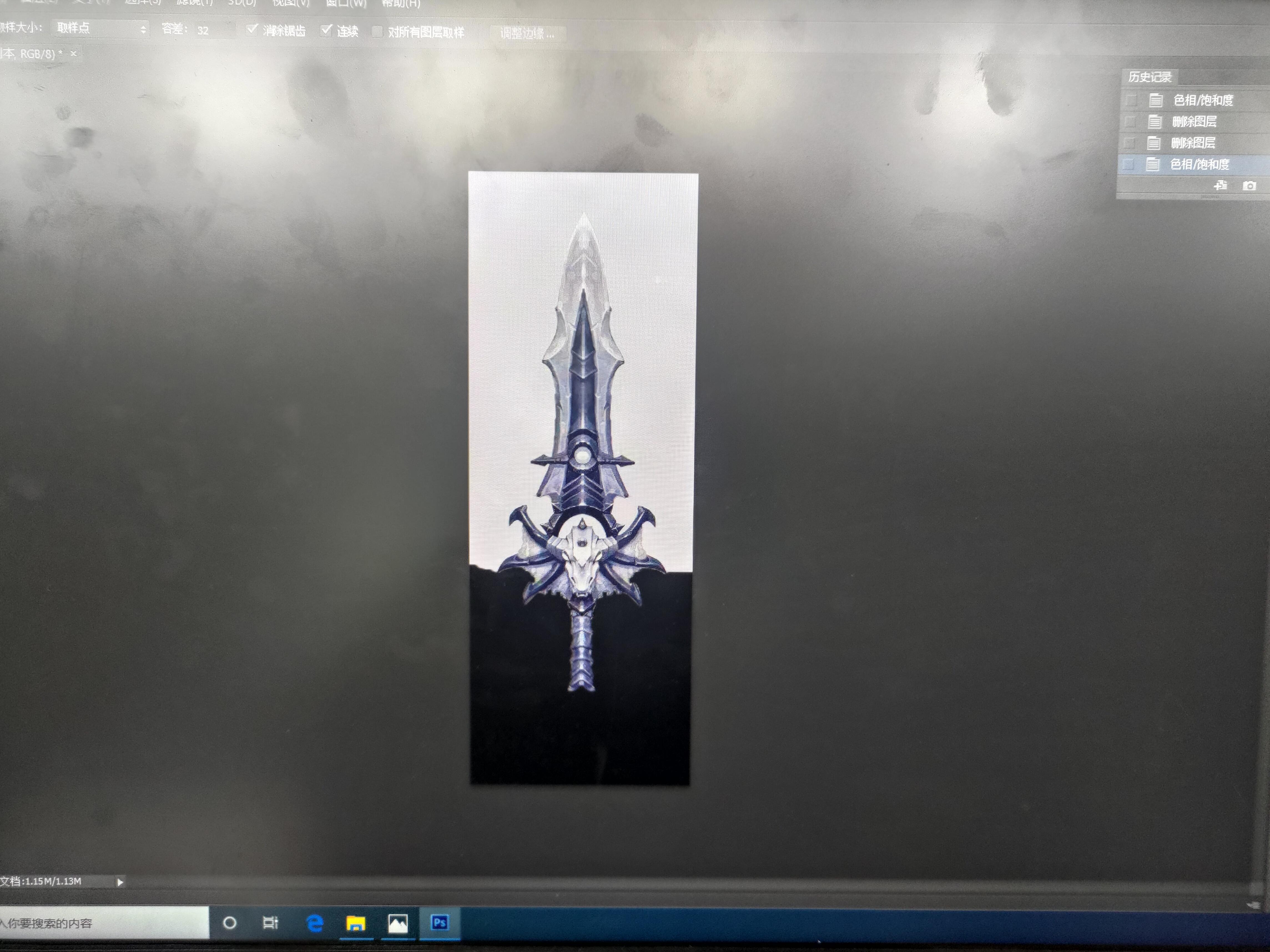The height and width of the screenshot is (952, 1270).
Task: Open File Explorer from the taskbar
Action: pos(356,923)
